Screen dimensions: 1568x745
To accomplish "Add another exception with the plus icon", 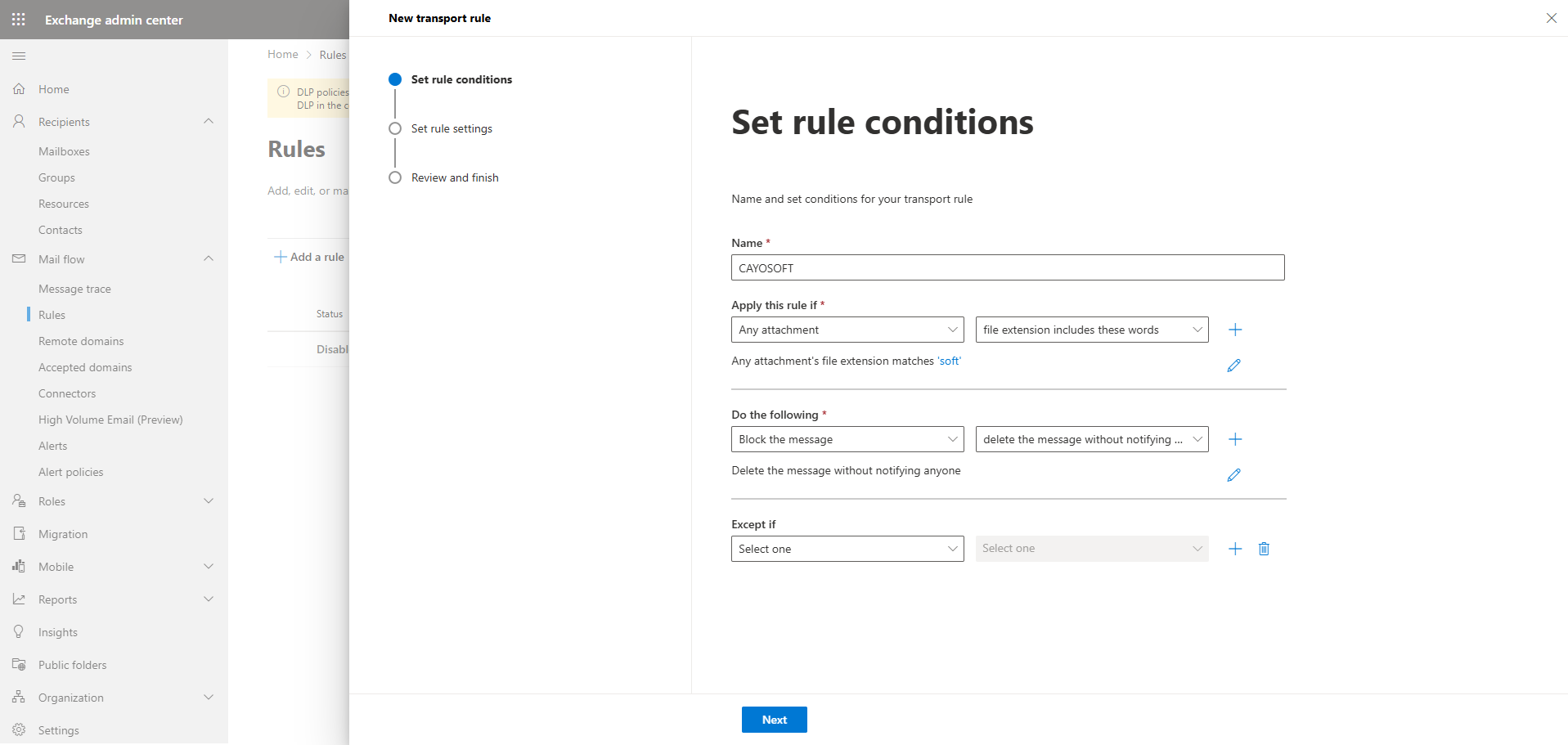I will [1235, 549].
